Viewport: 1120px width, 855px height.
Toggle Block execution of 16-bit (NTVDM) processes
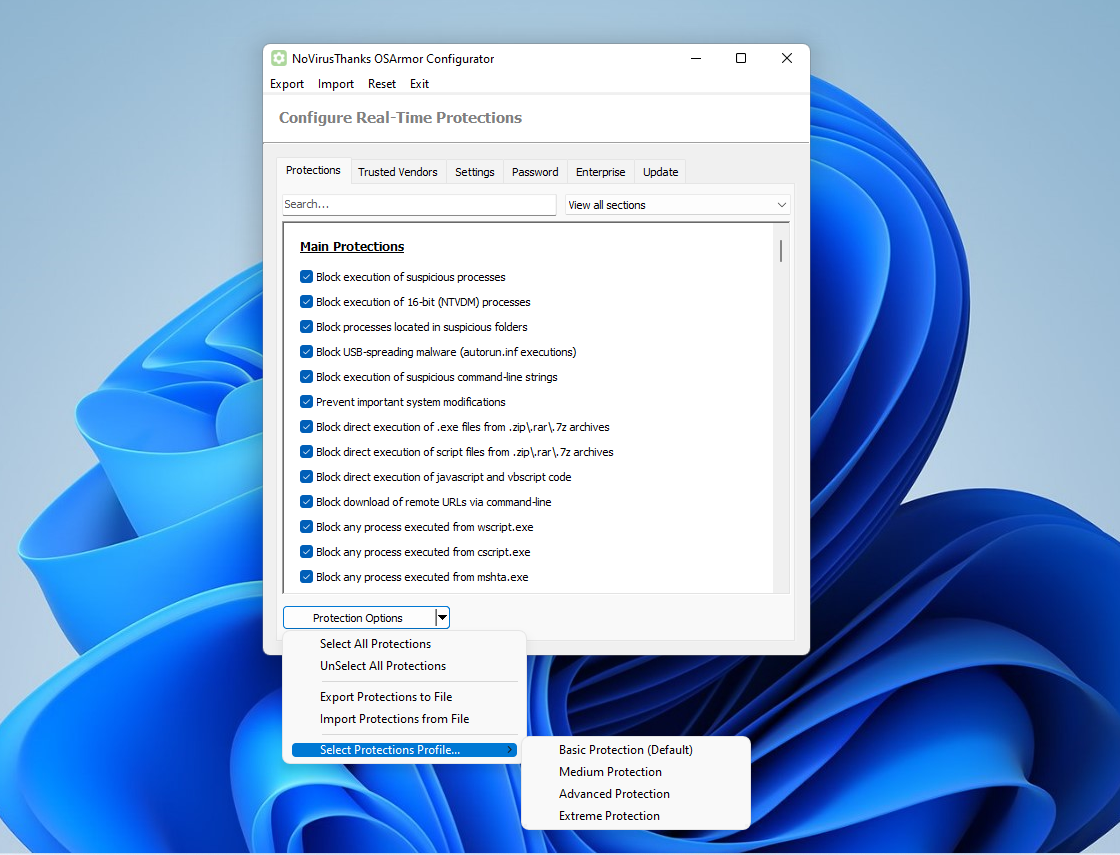coord(306,301)
